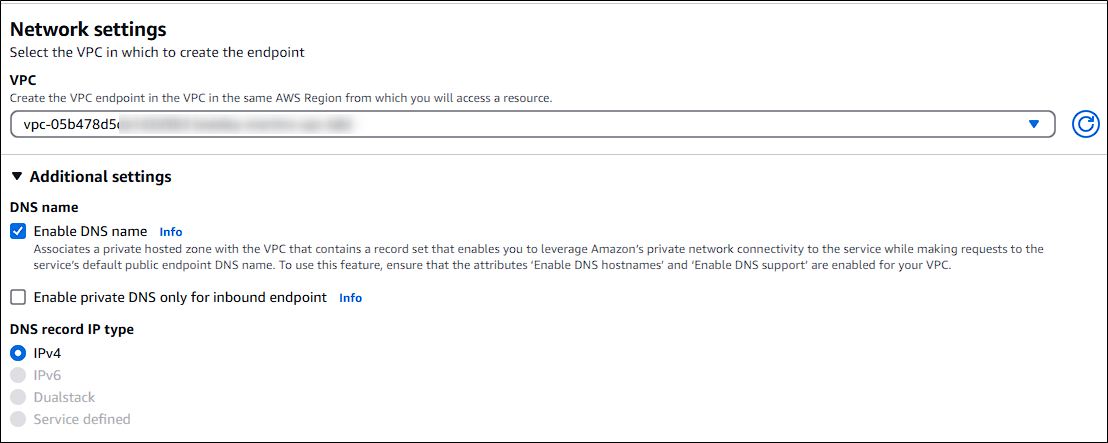Choose the Service defined radio button
1108x443 pixels.
coord(18,419)
